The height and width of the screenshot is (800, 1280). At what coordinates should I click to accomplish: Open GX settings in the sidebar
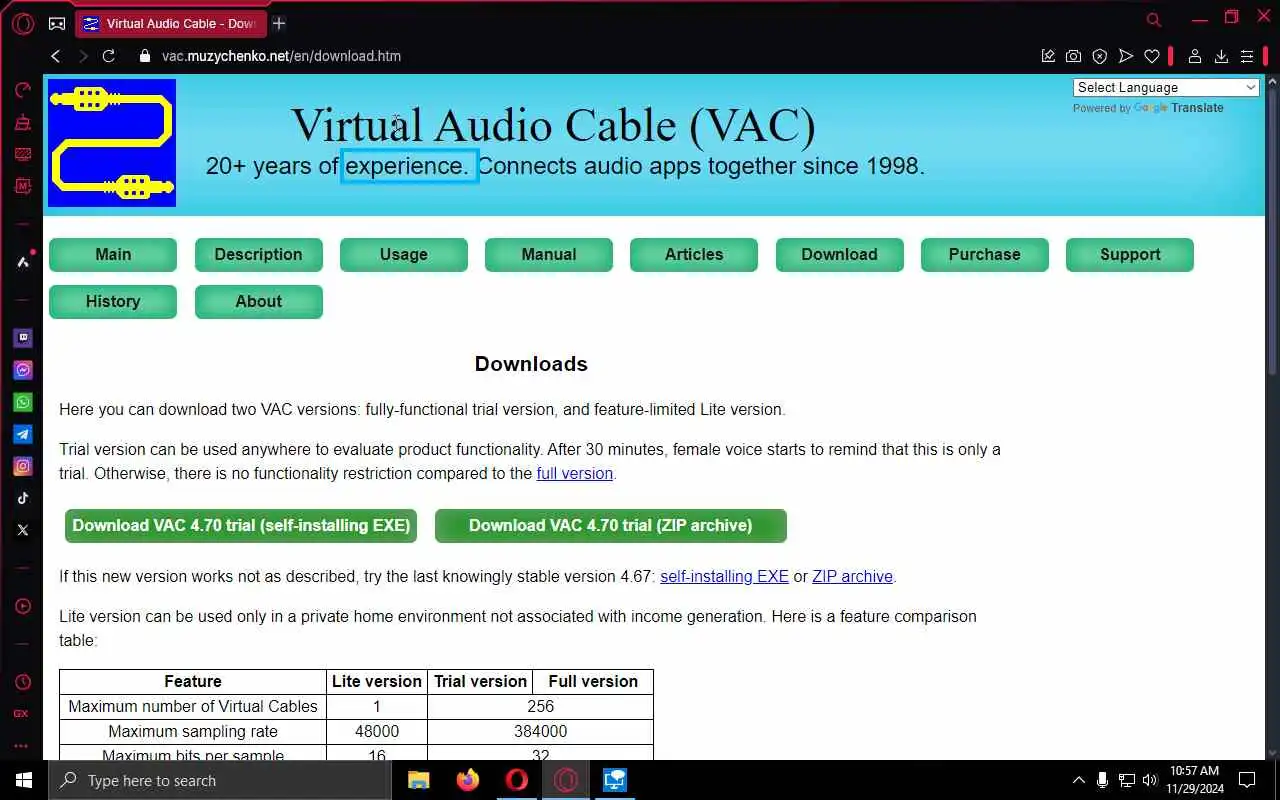coord(22,714)
